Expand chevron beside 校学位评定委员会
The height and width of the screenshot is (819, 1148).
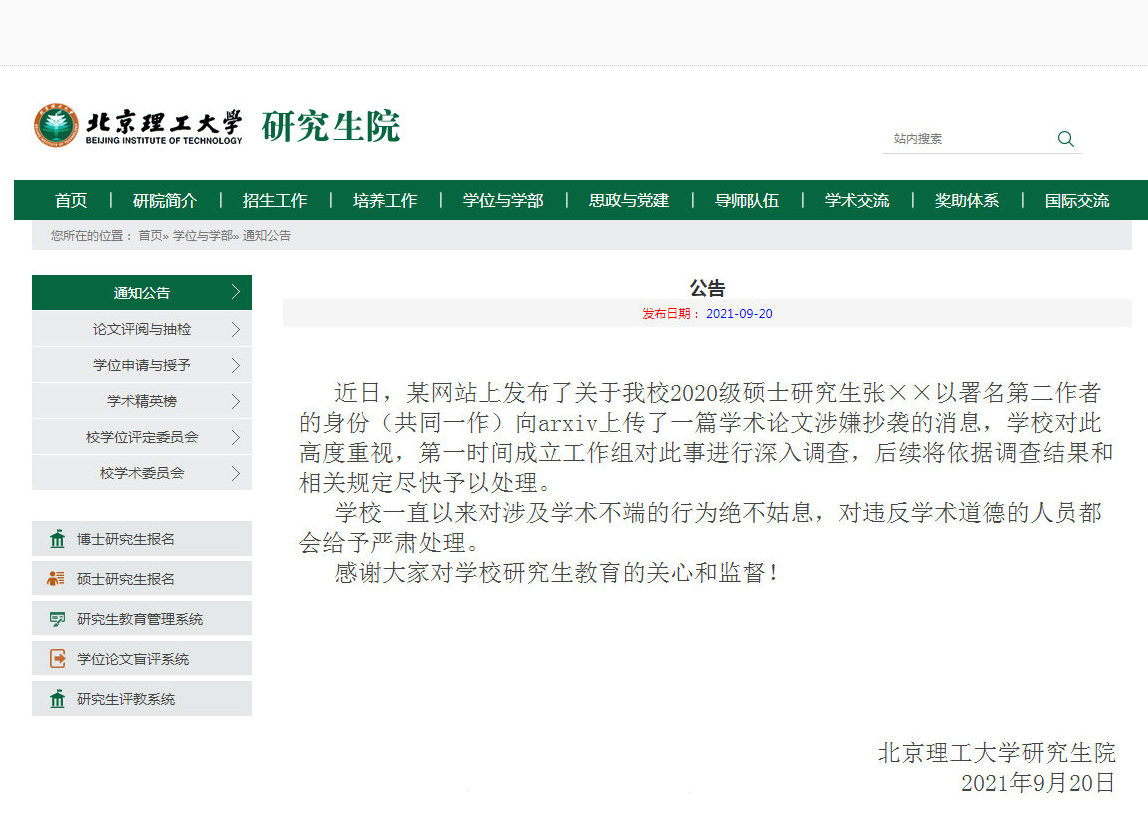236,437
